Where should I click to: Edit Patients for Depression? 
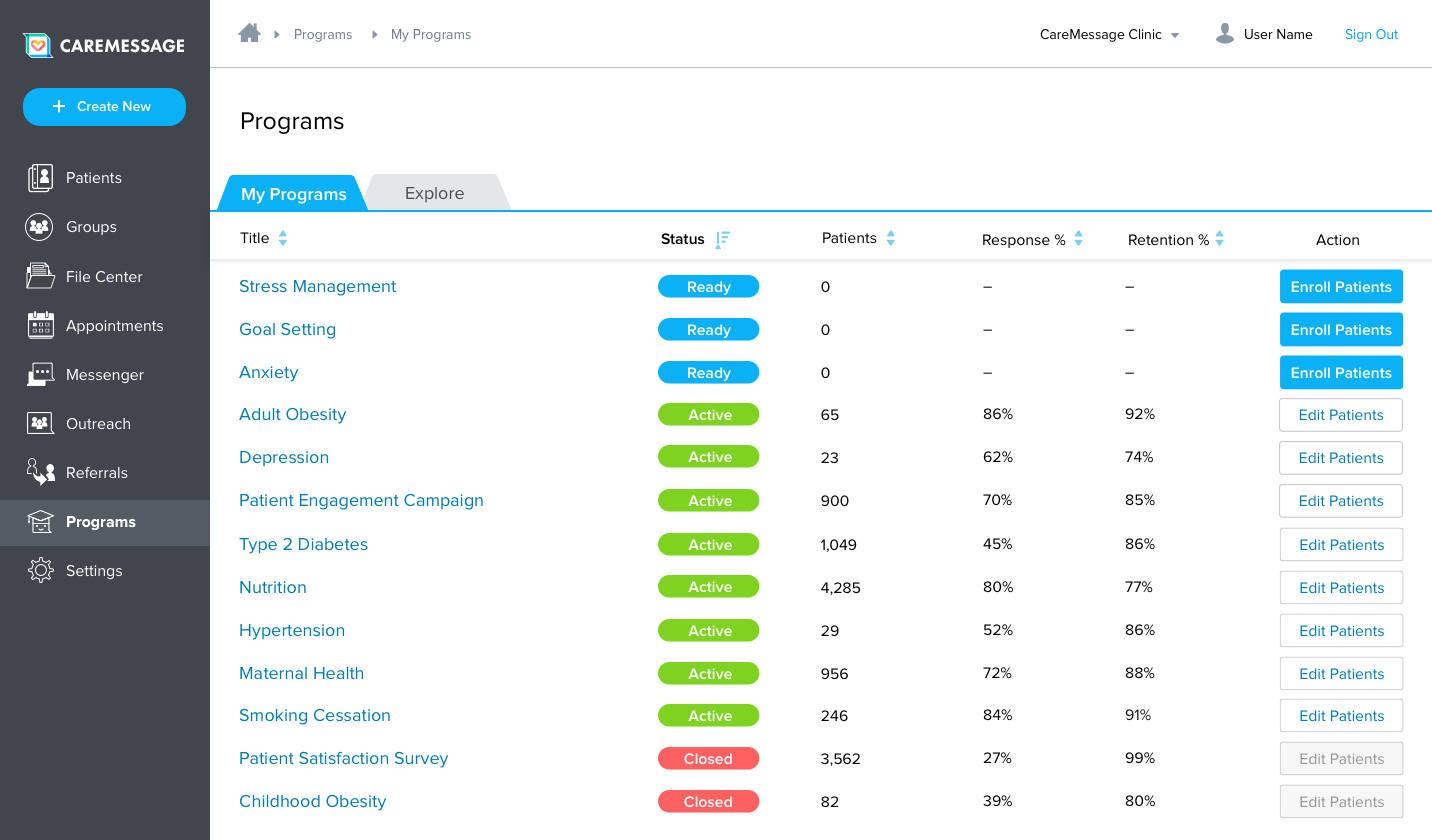pyautogui.click(x=1341, y=458)
